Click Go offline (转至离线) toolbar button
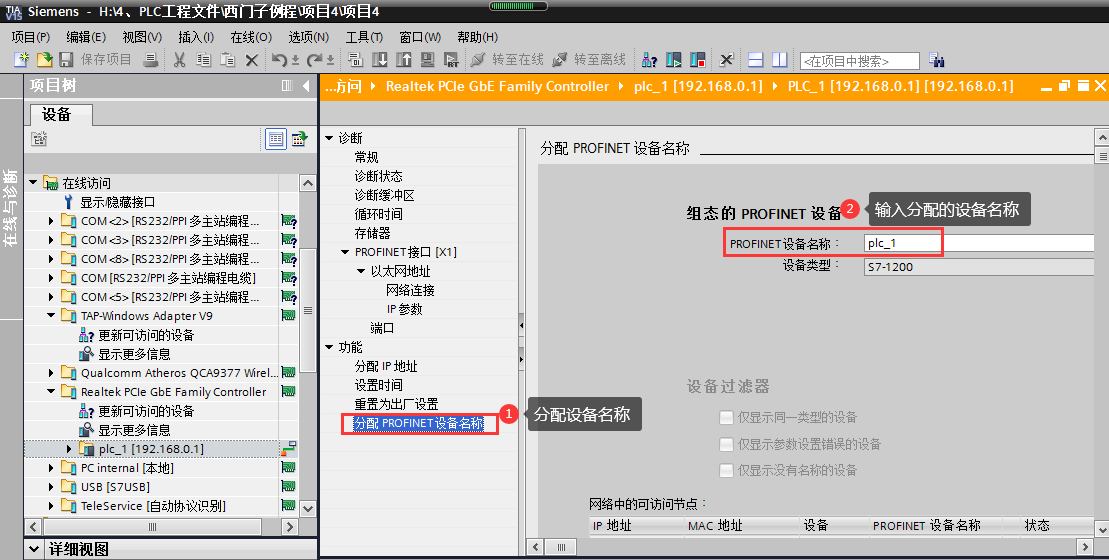This screenshot has height=560, width=1109. coord(589,60)
